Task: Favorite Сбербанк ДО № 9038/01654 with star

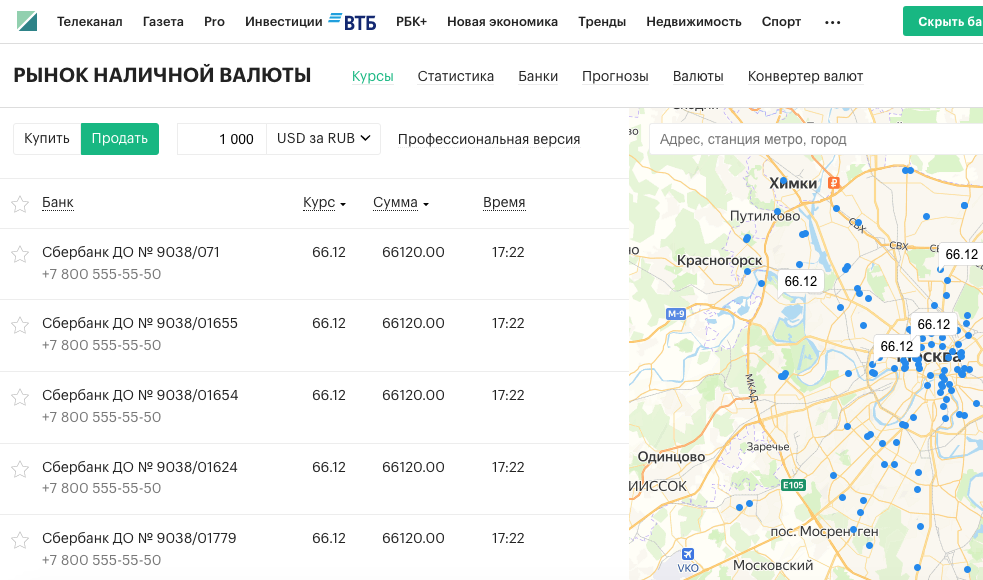Action: coord(20,397)
